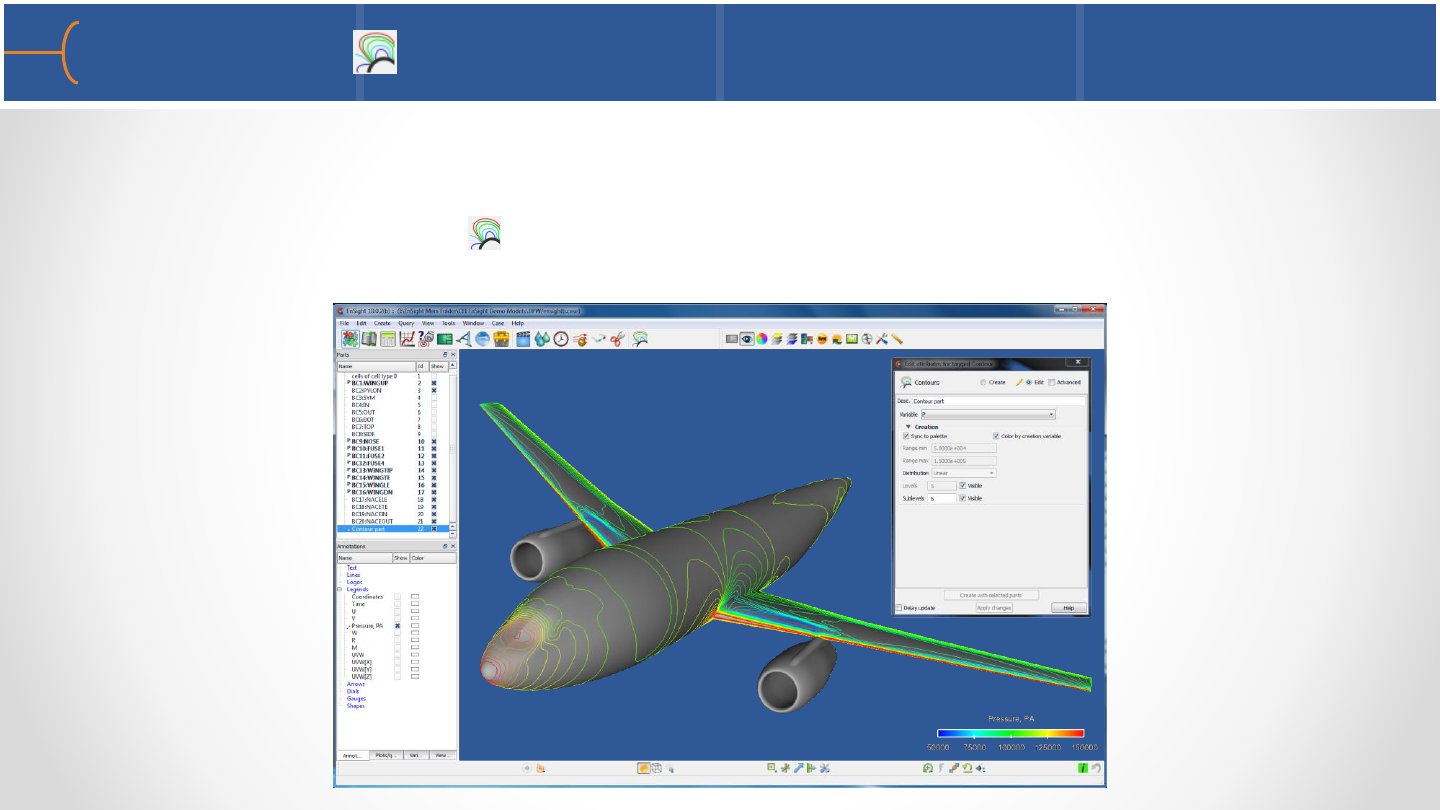Select the Arrows annotation category

356,684
